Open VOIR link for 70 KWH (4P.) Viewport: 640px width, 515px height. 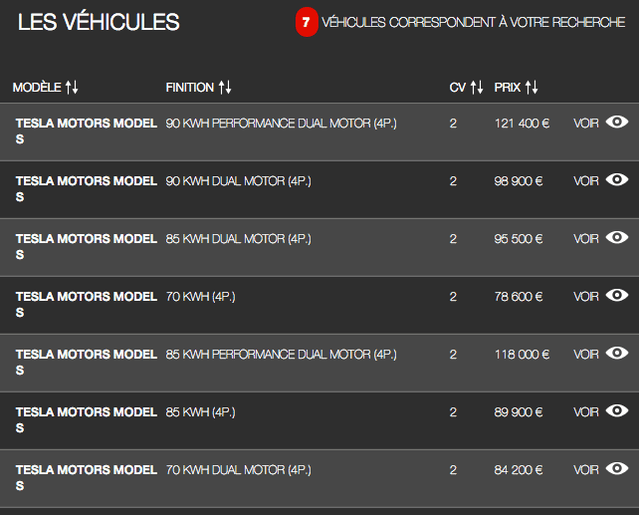[586, 297]
